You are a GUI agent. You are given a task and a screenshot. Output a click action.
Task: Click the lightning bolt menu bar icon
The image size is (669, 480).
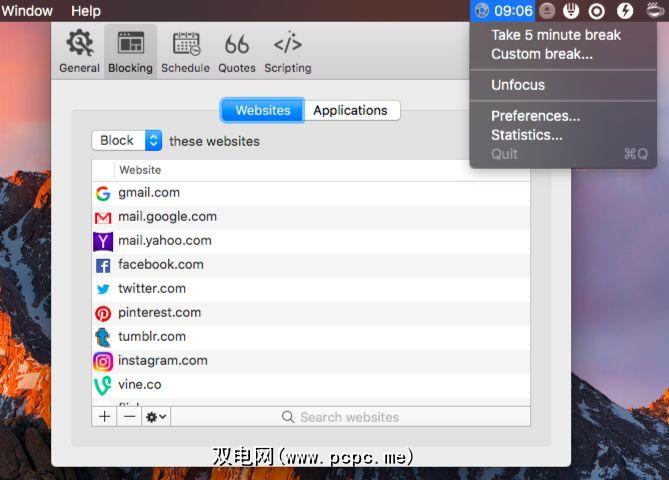coord(625,11)
